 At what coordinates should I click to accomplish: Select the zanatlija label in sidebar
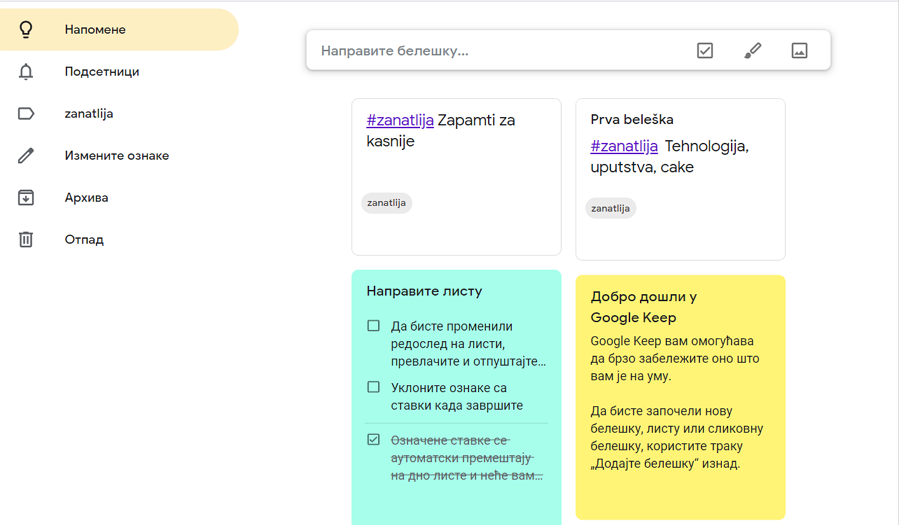pyautogui.click(x=119, y=113)
